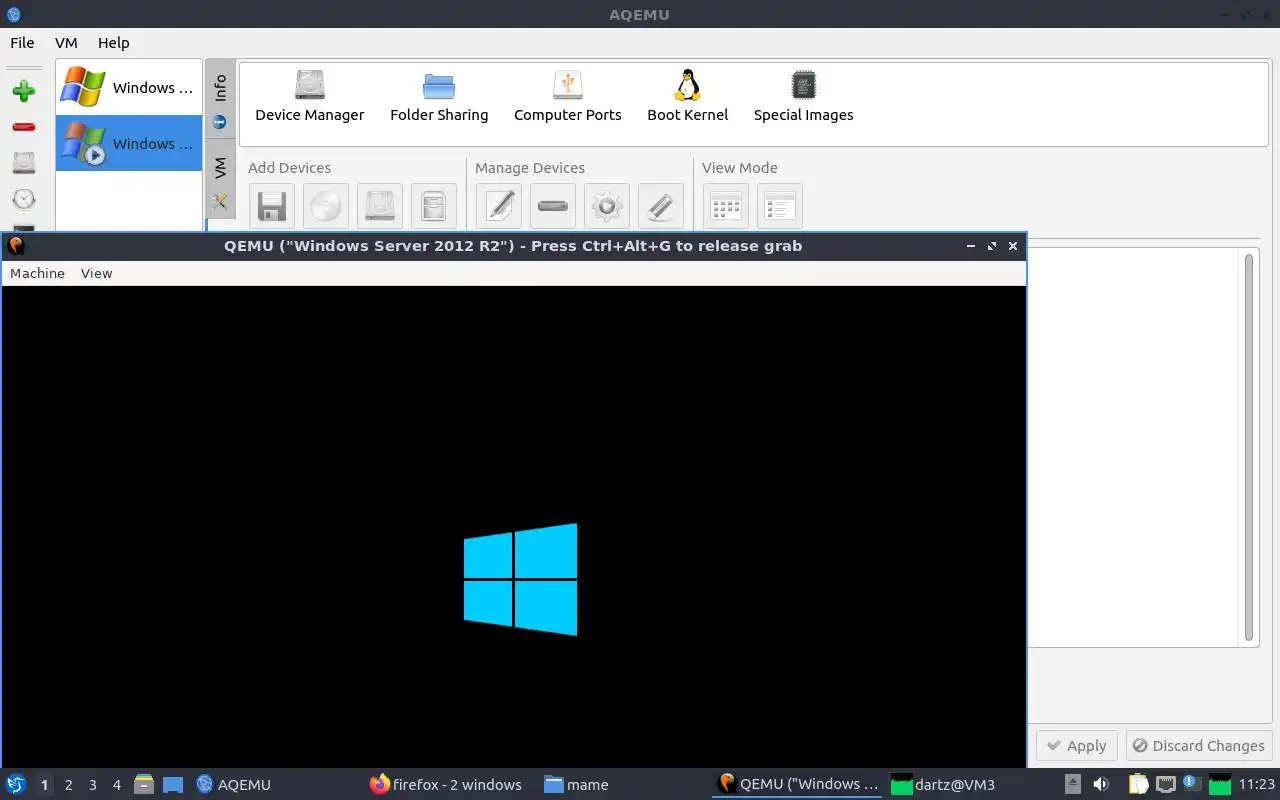Viewport: 1280px width, 800px height.
Task: Open the Help menu in AQEMU
Action: pyautogui.click(x=114, y=43)
